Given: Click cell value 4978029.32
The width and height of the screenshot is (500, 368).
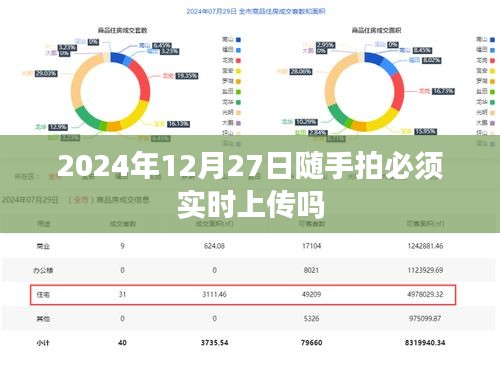Looking at the screenshot, I should point(425,294).
